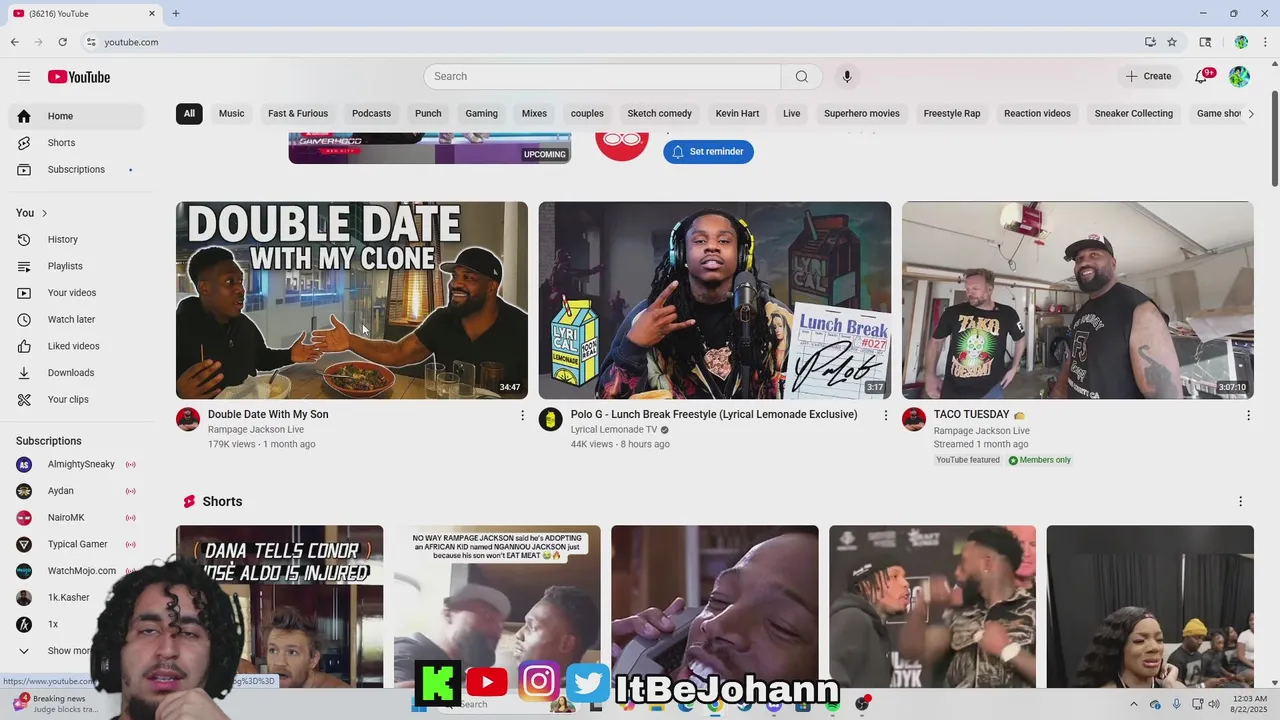The width and height of the screenshot is (1280, 720).
Task: Select the Kevin Hart chip
Action: tap(738, 114)
